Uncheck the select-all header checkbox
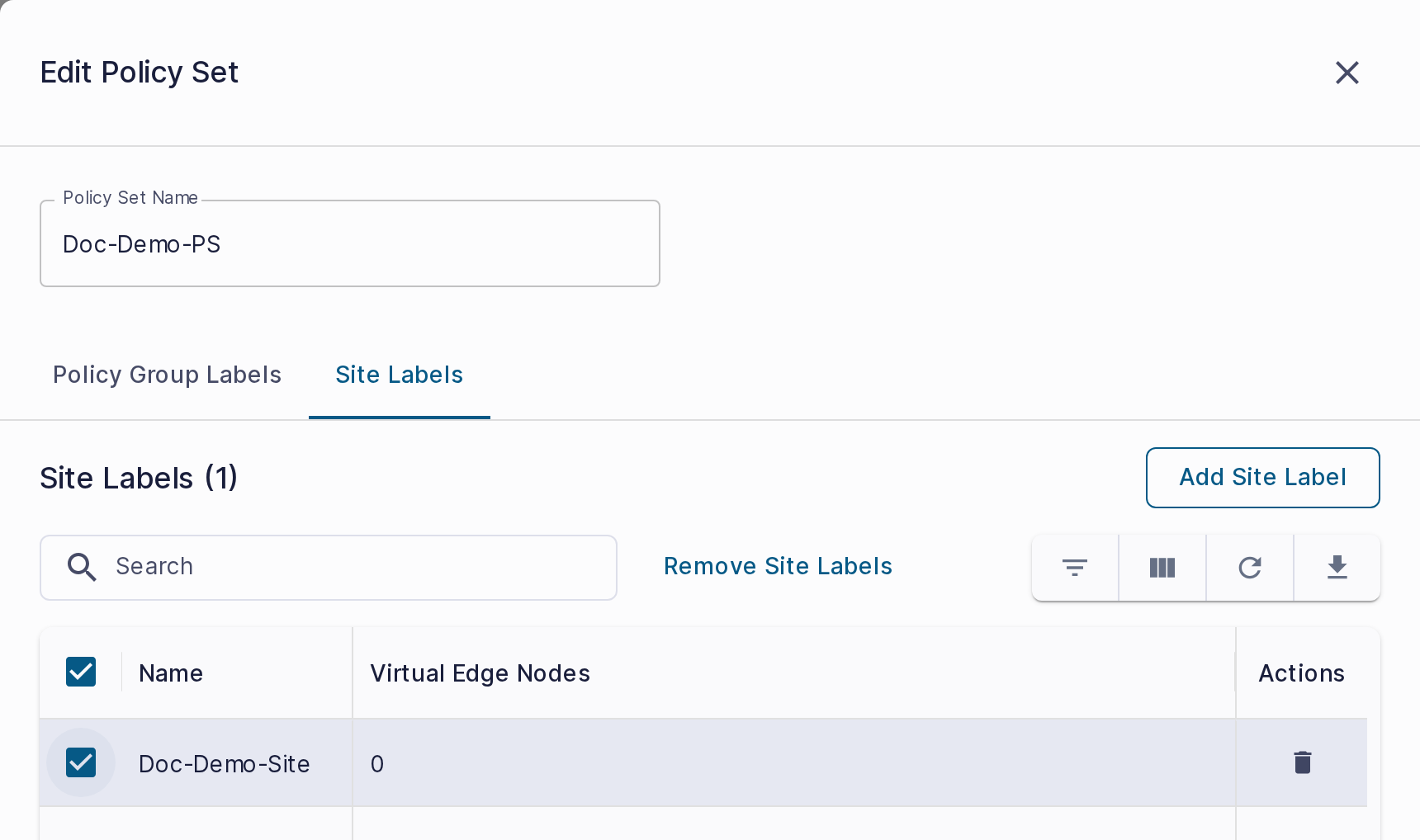Screen dimensions: 1420x840 click(x=81, y=672)
